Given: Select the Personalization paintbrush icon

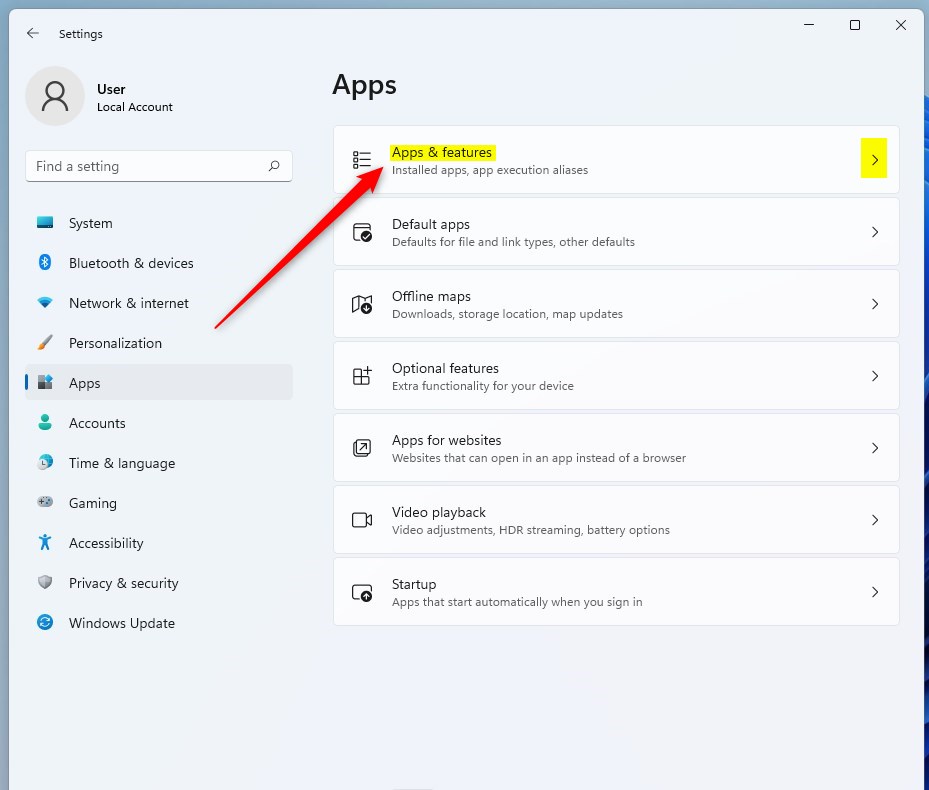Looking at the screenshot, I should coord(45,343).
